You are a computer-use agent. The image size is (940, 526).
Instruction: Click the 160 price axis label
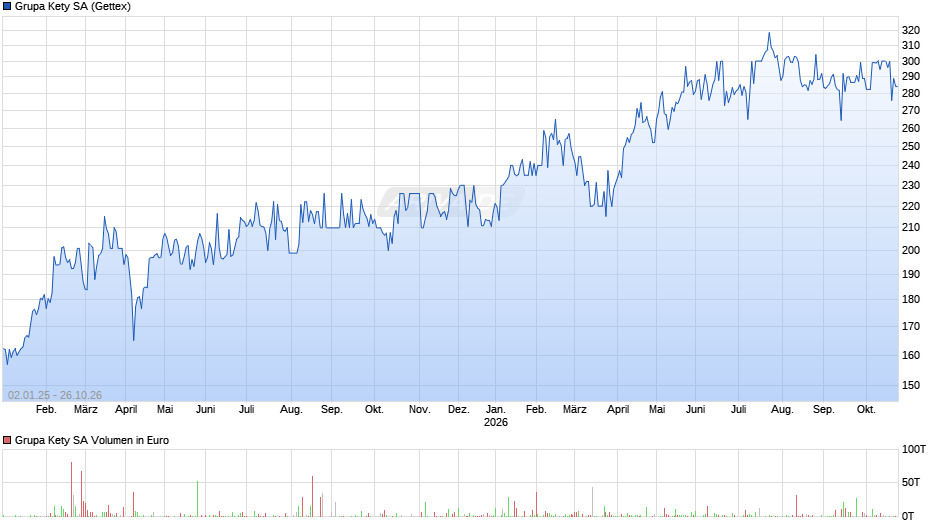point(911,356)
